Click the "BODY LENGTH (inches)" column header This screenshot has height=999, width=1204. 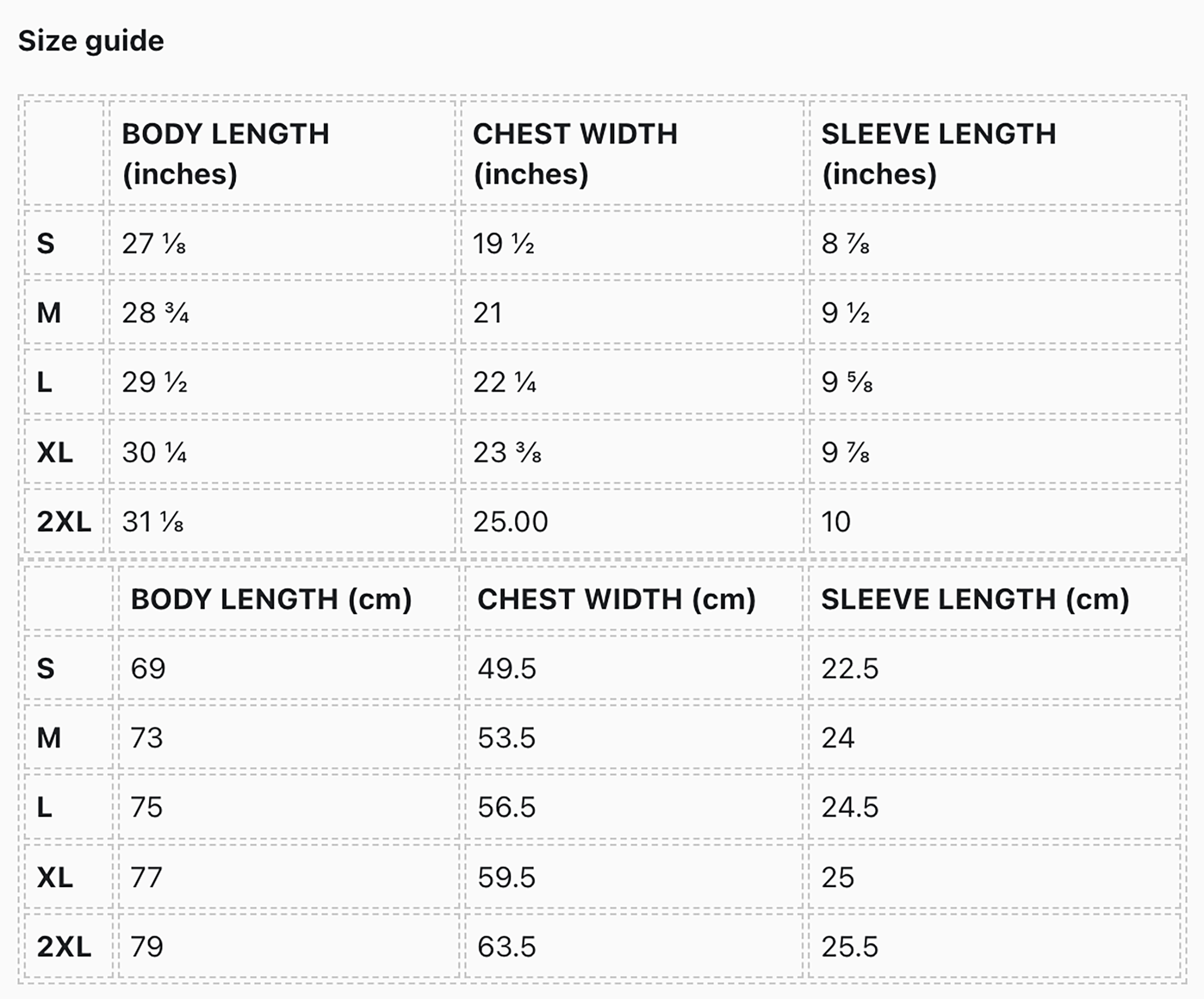pos(225,154)
